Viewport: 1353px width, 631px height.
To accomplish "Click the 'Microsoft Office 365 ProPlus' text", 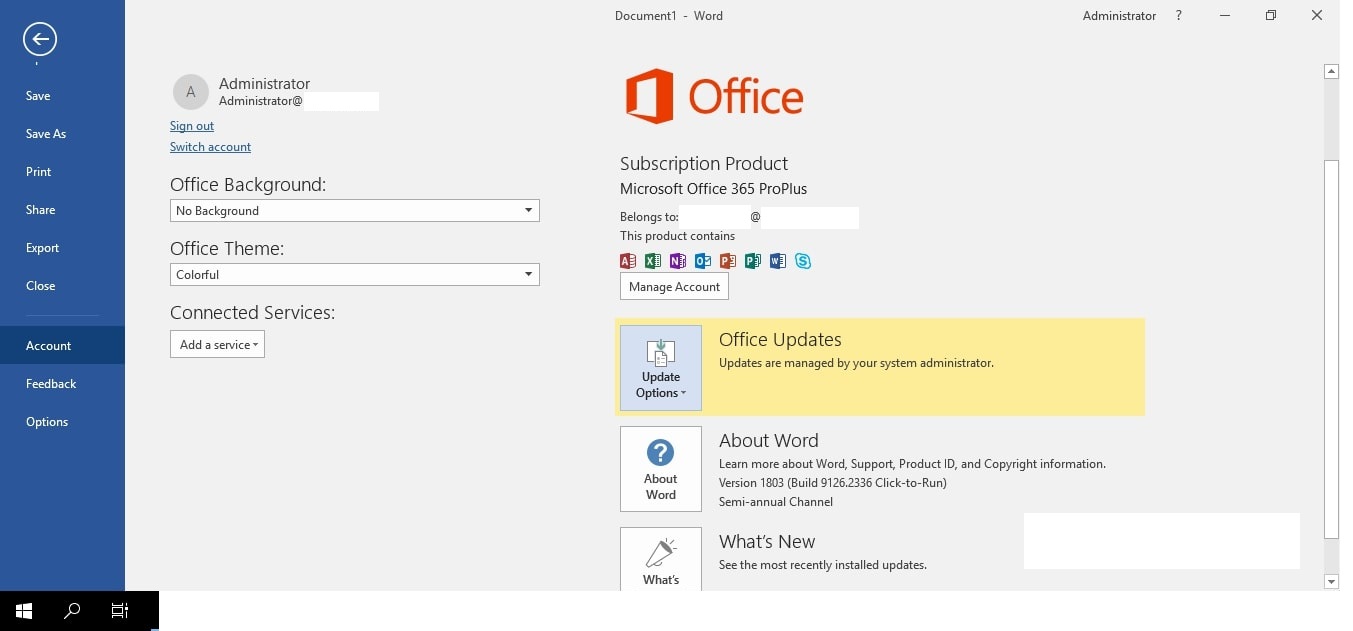I will (713, 189).
